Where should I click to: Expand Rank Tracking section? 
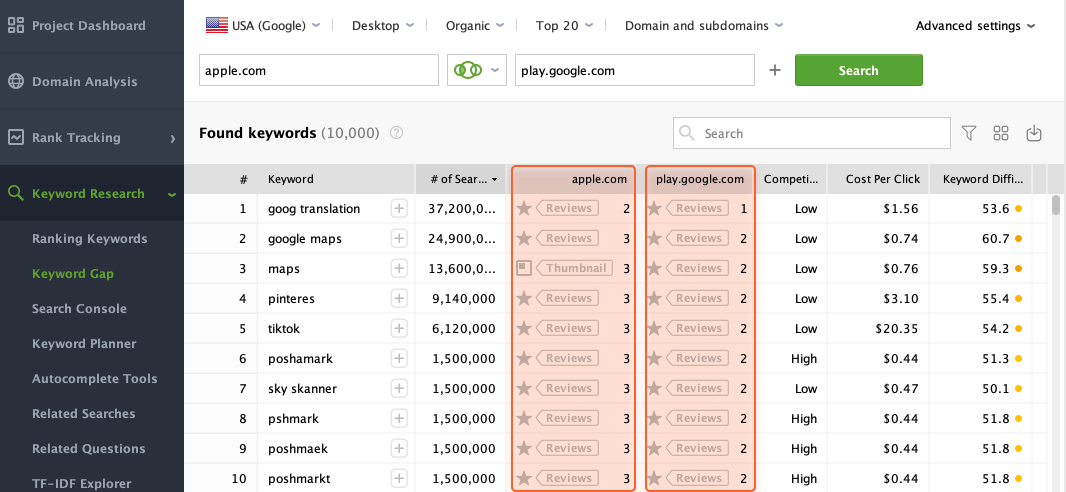coord(92,137)
